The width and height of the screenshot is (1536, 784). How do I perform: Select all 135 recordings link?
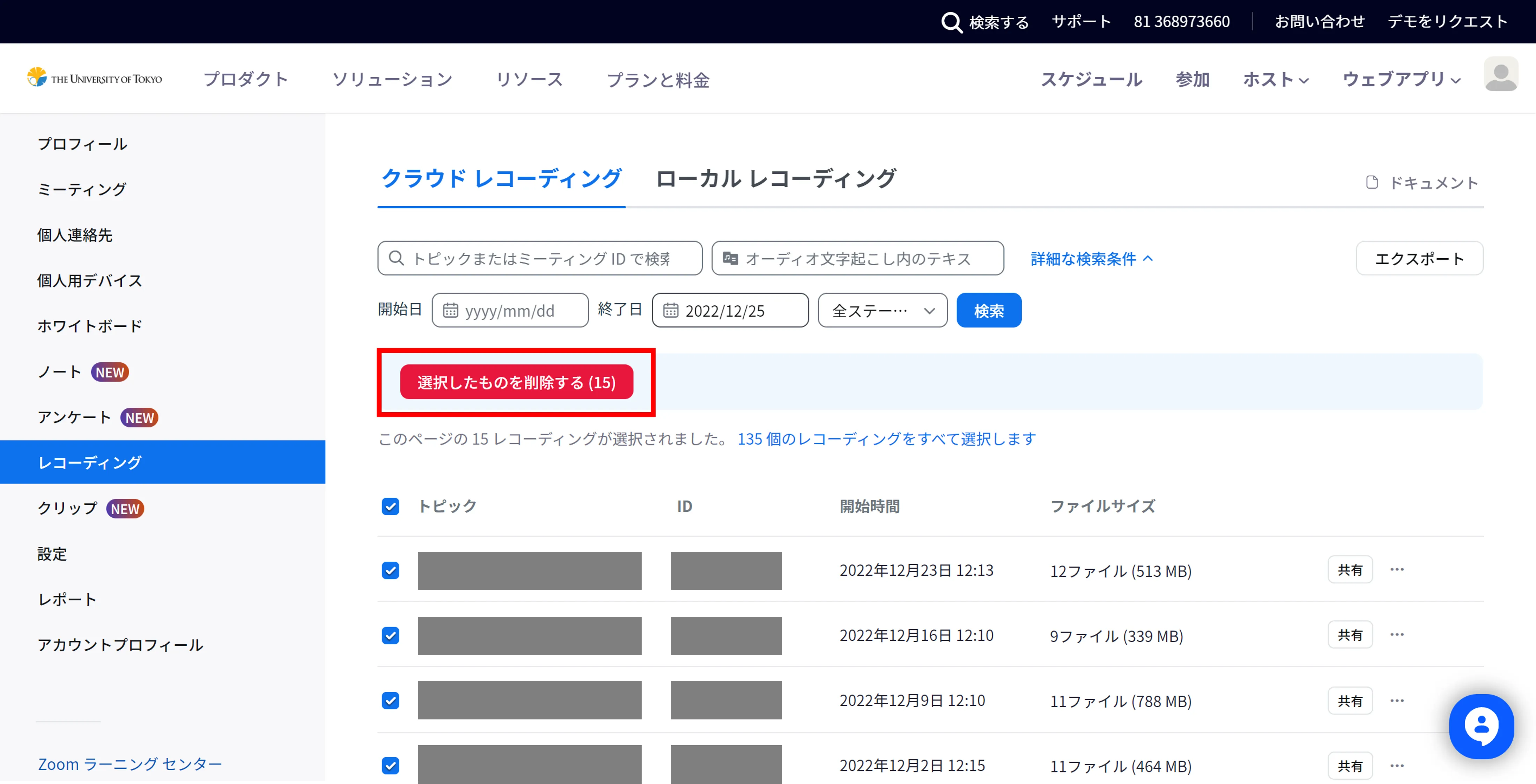pos(886,439)
